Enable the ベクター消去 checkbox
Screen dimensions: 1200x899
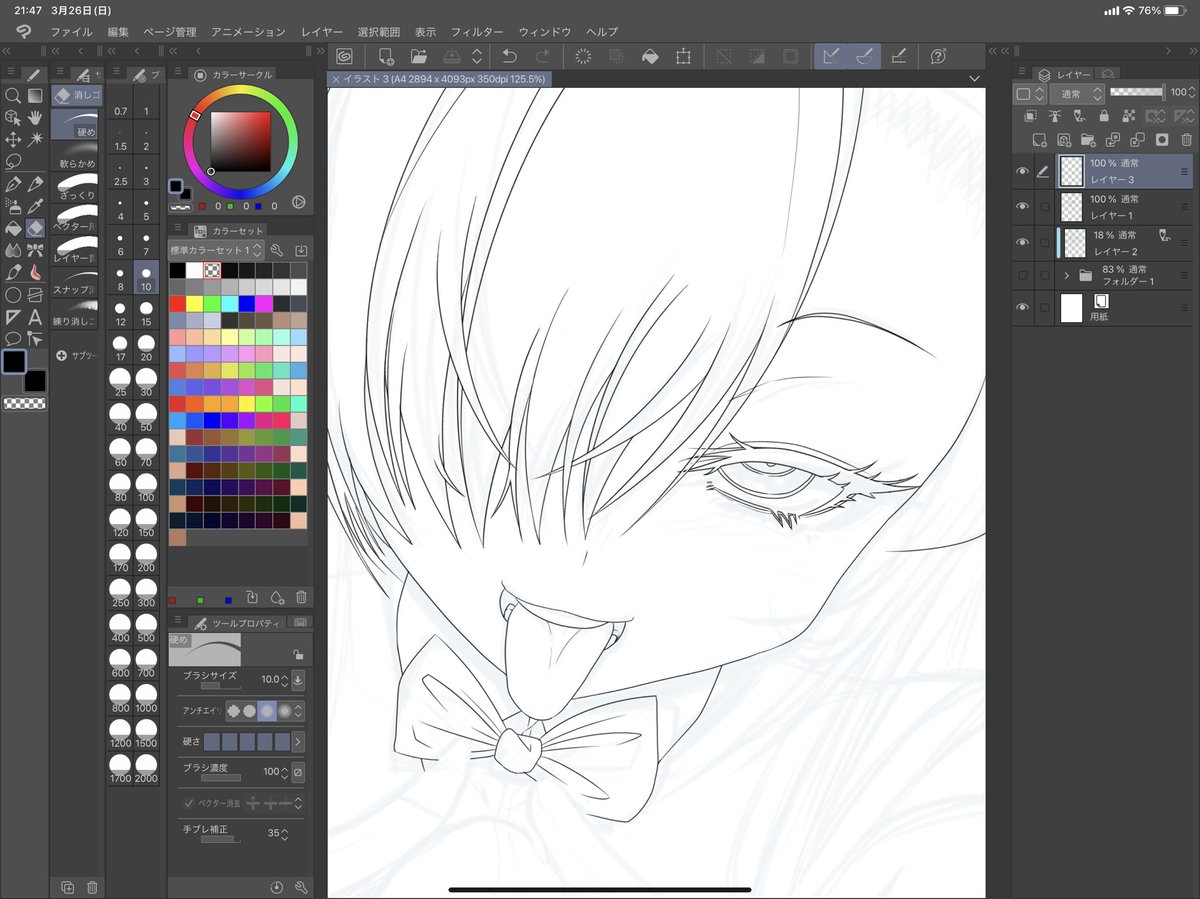click(189, 803)
